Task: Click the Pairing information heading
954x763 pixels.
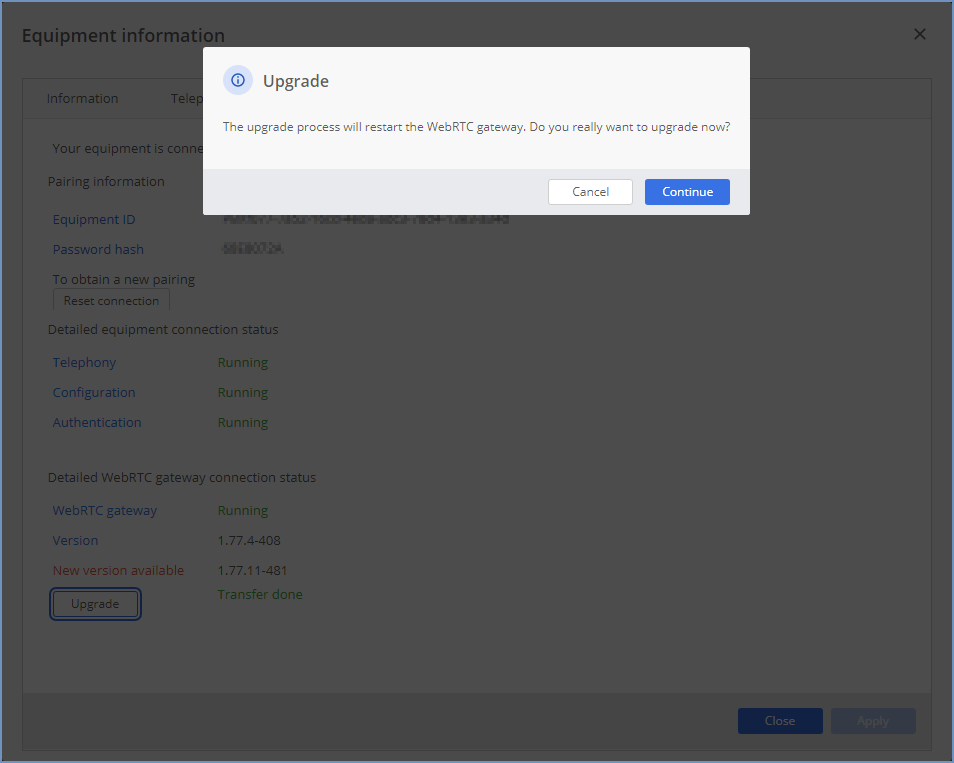Action: pyautogui.click(x=106, y=181)
